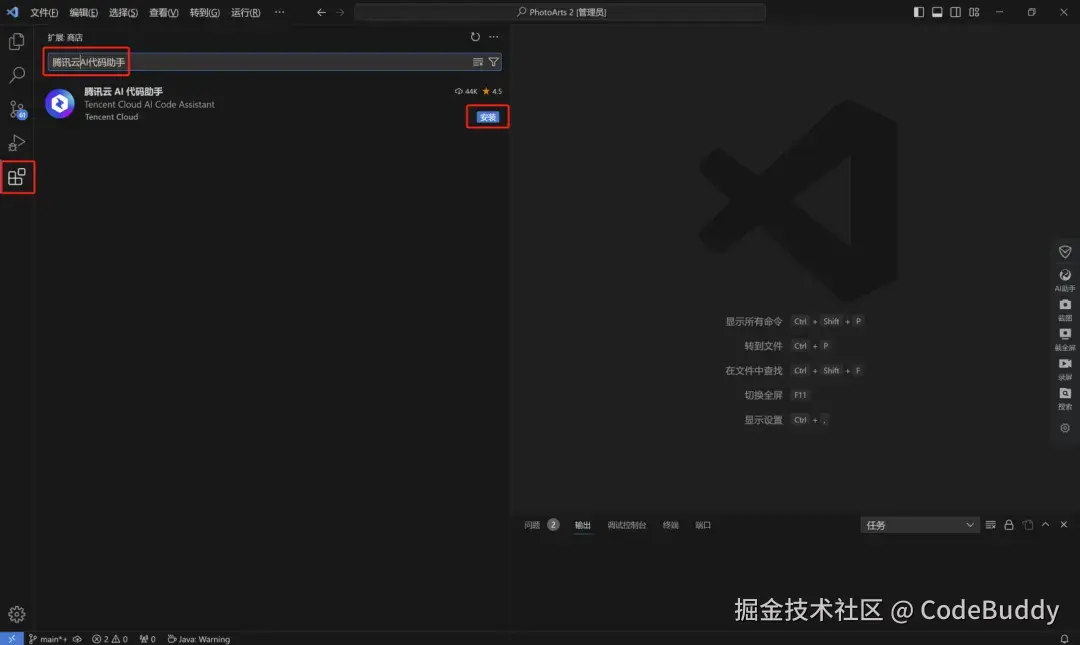Click Java: Warning in status bar
This screenshot has height=645, width=1080.
199,638
